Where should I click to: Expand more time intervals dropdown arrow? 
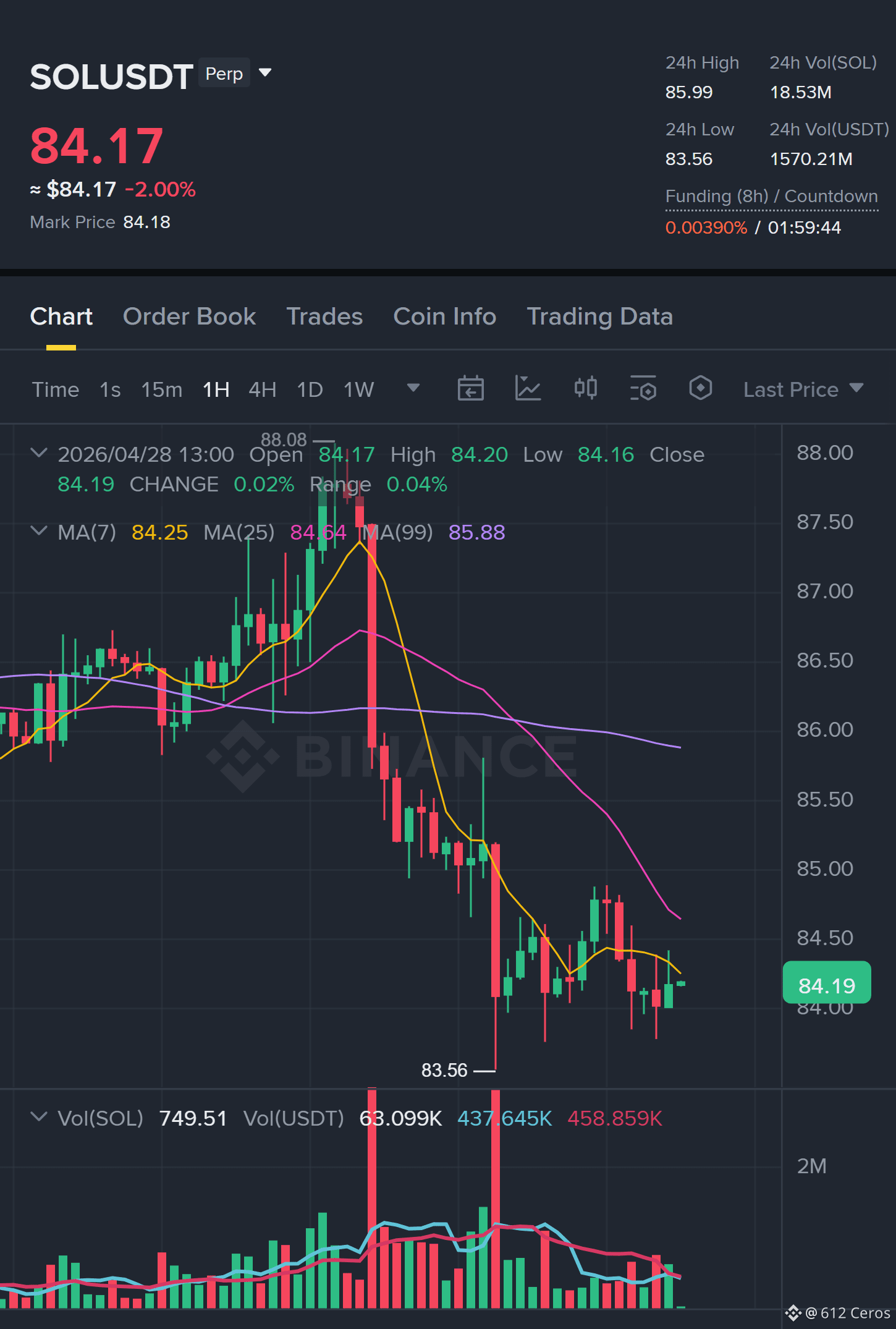pyautogui.click(x=413, y=388)
